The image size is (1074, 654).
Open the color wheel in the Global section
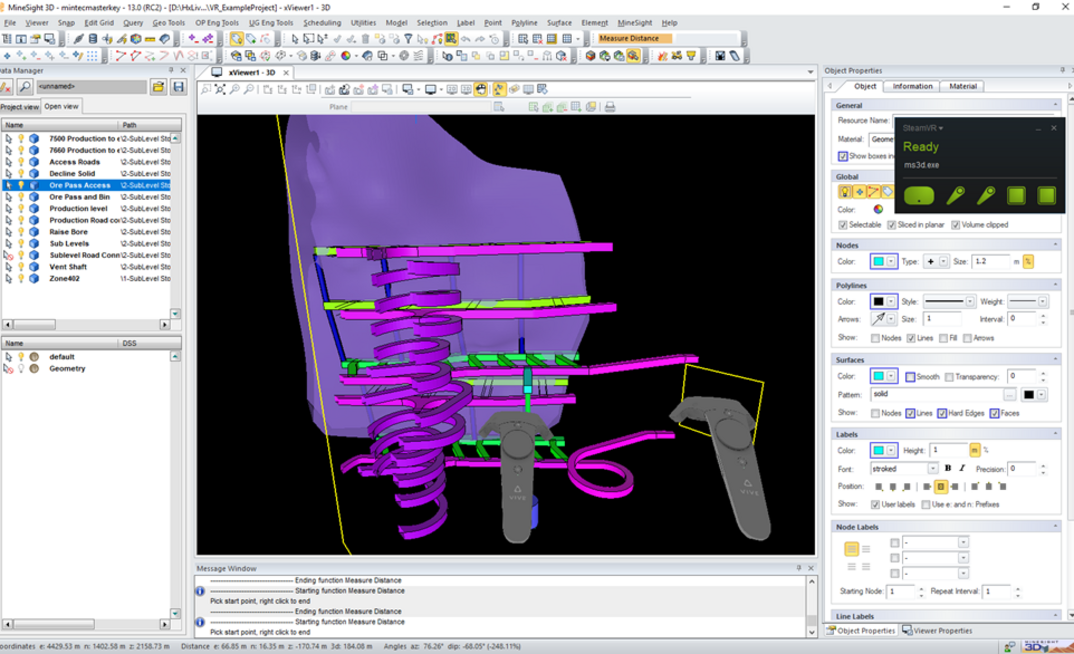(878, 209)
